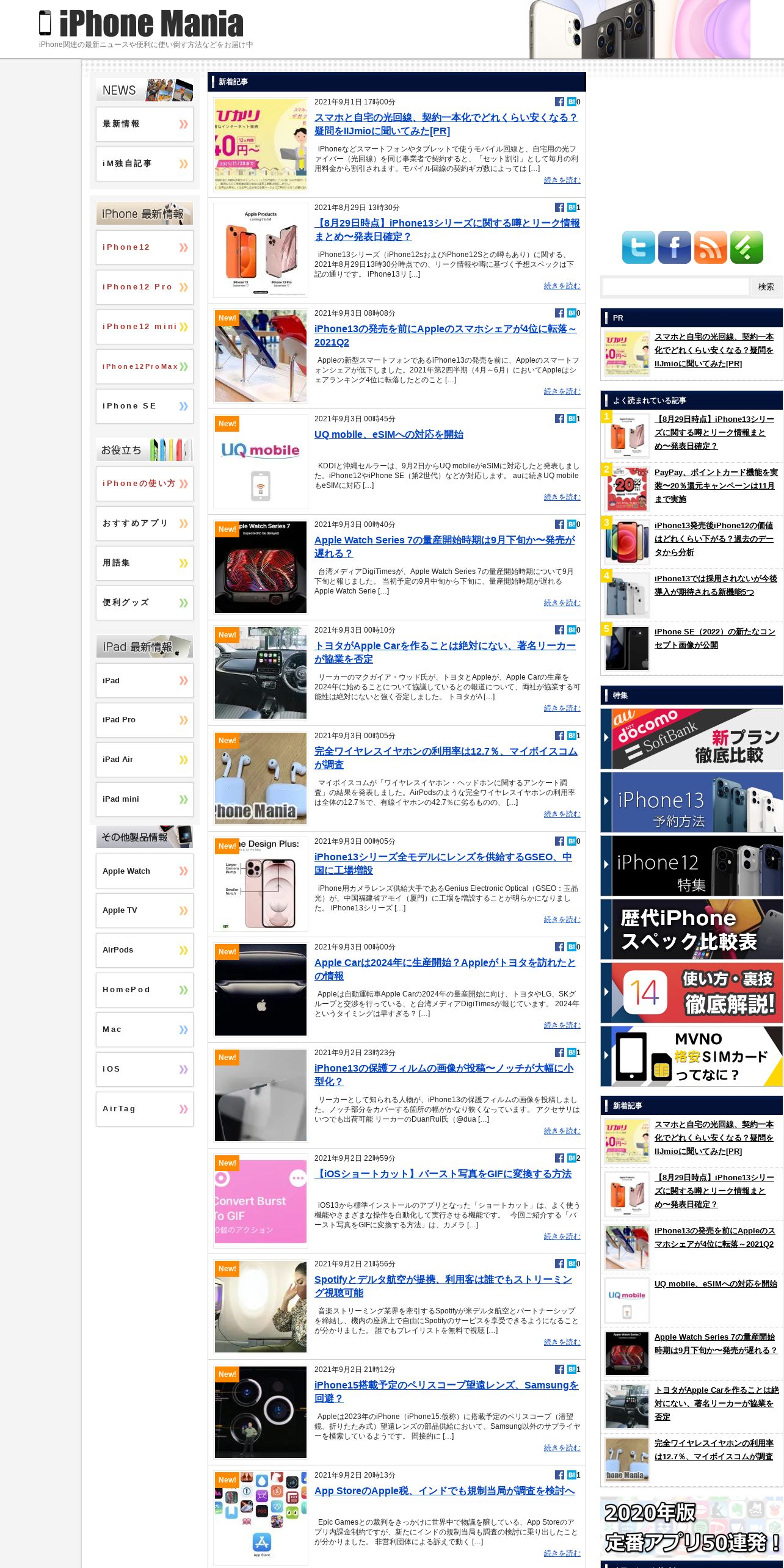This screenshot has height=1568, width=784.
Task: Open the au docomo SoftBank 新プラン徹底比較 banner
Action: (692, 739)
